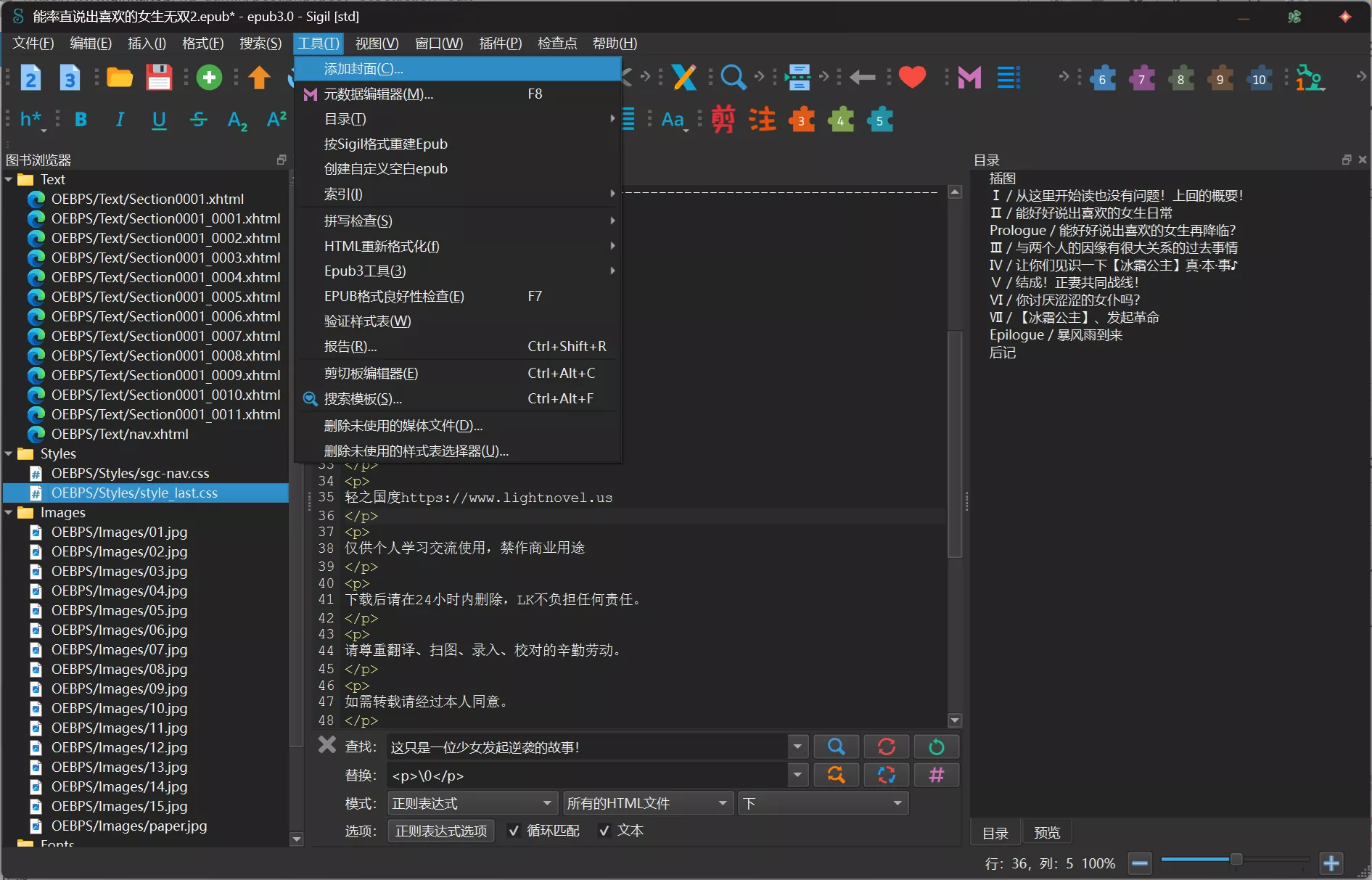Run plugin 6 puzzle icon
Image resolution: width=1372 pixels, height=880 pixels.
[x=1102, y=79]
